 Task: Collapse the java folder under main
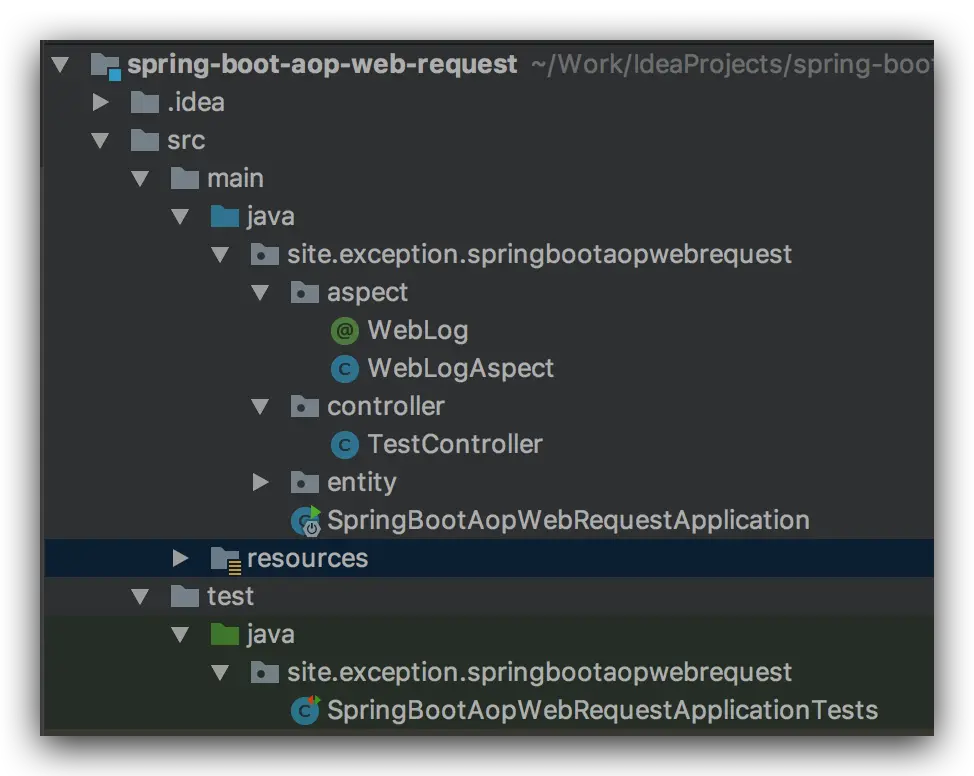(x=180, y=217)
